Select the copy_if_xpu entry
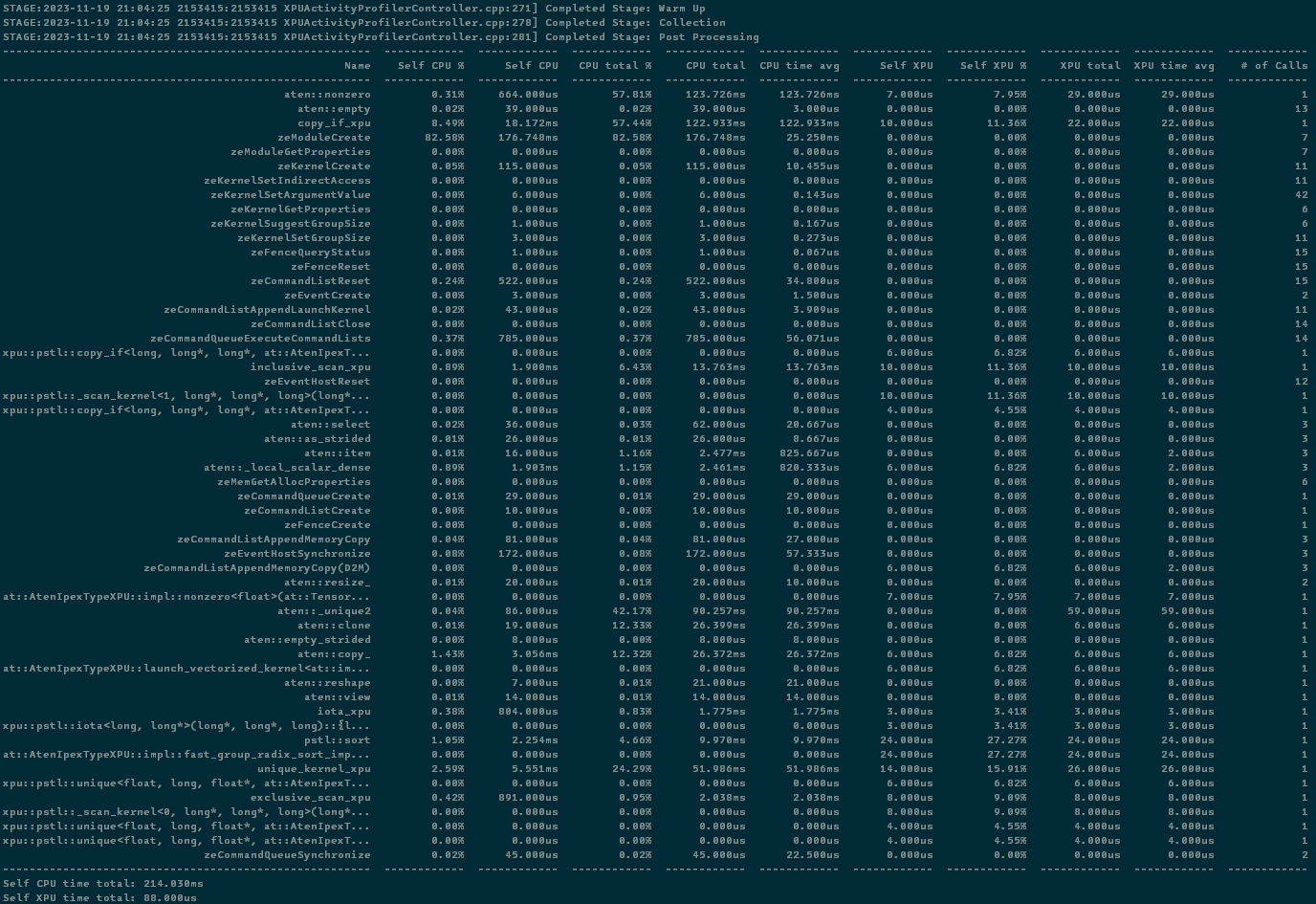 click(x=334, y=123)
